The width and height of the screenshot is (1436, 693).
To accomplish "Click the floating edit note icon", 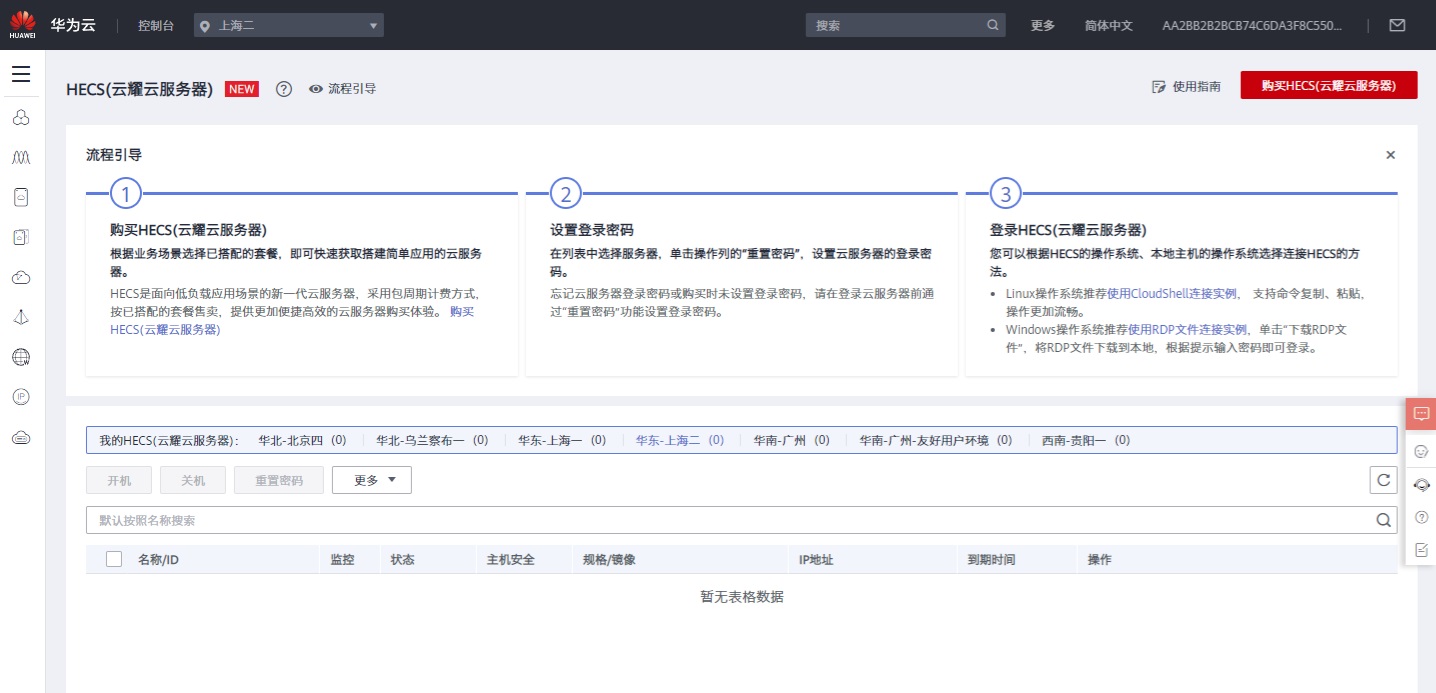I will coord(1421,550).
